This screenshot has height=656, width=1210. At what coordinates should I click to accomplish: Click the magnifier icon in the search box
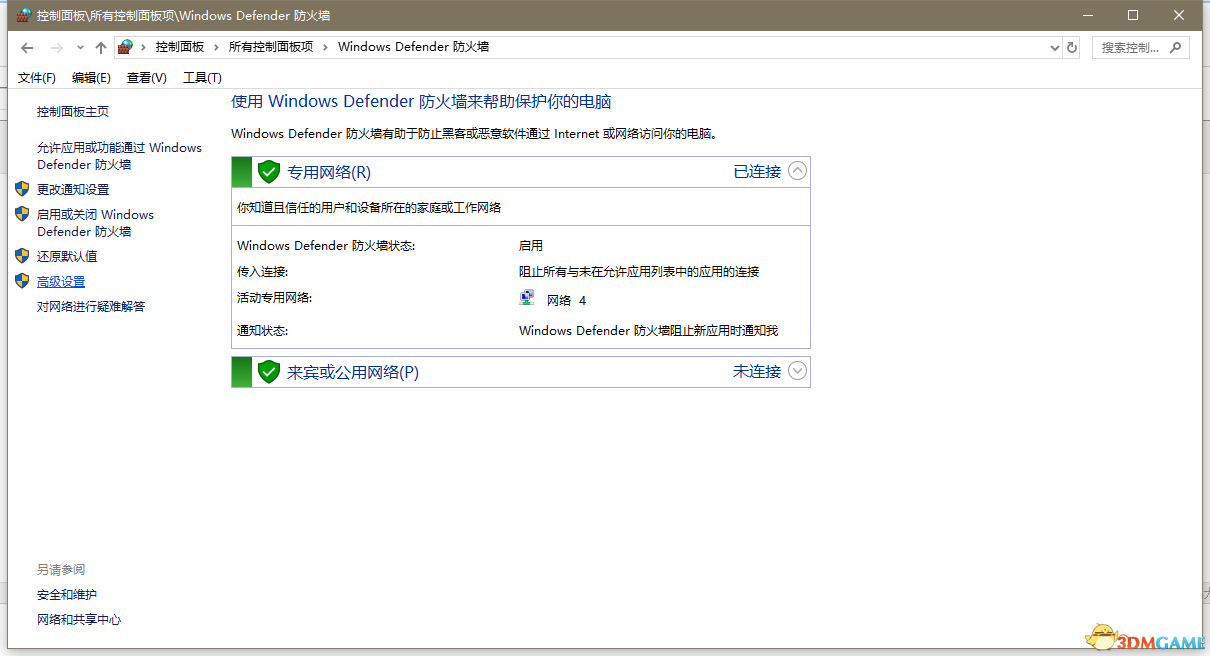1175,47
